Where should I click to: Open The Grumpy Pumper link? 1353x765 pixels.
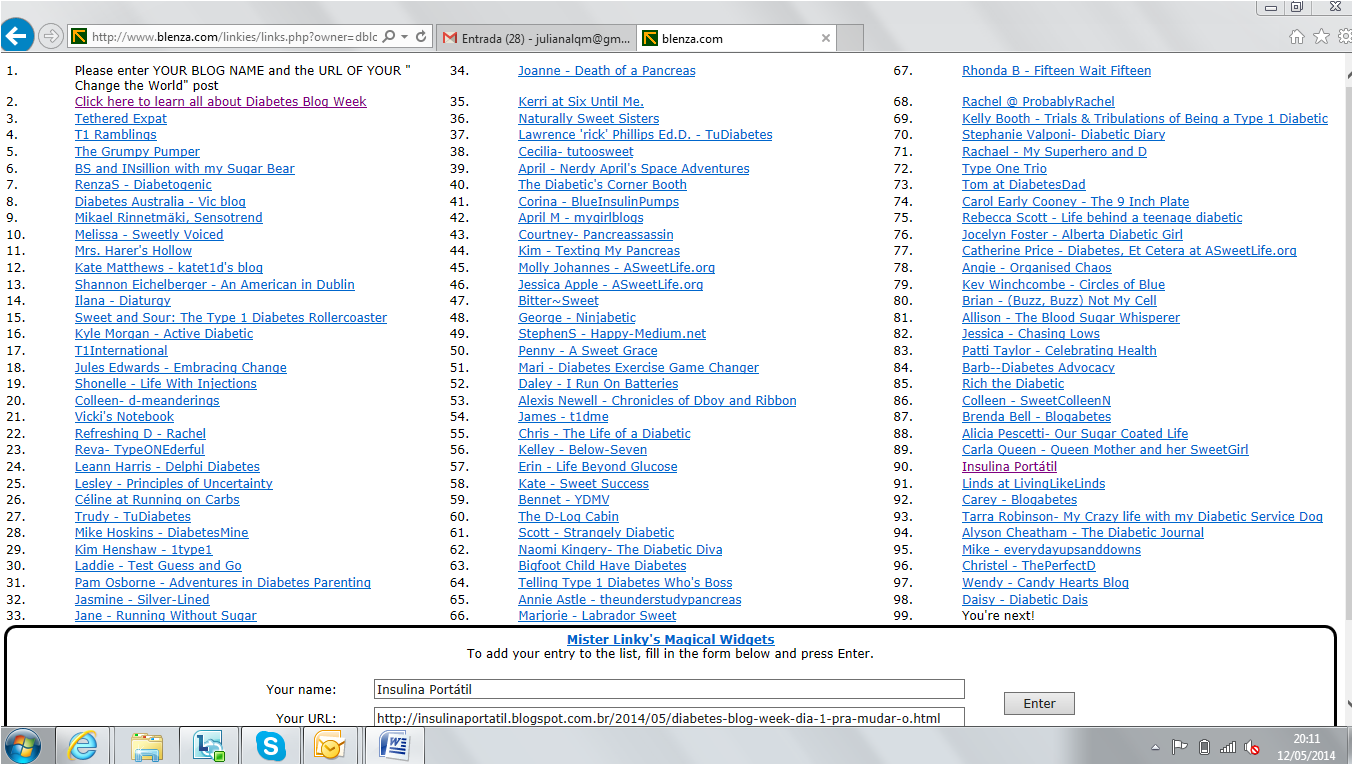137,152
